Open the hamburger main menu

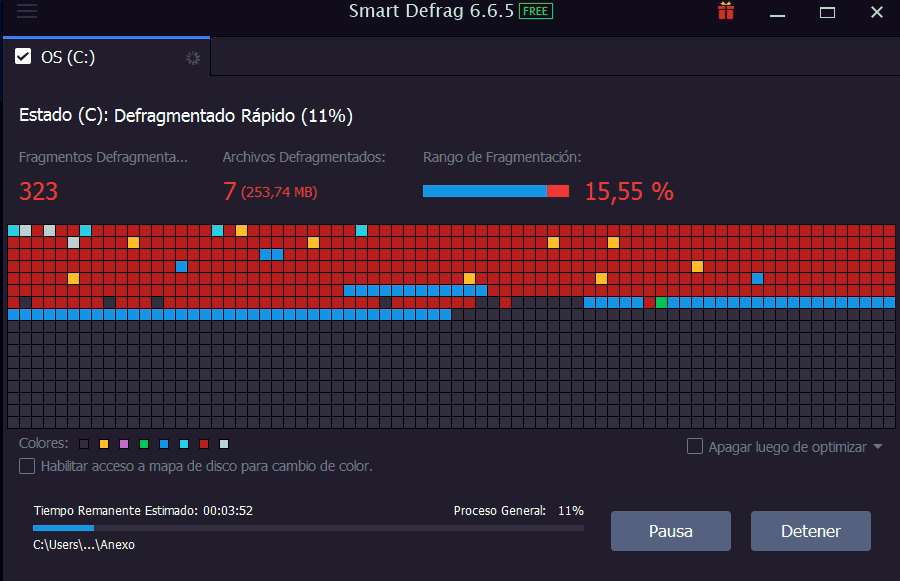click(27, 10)
